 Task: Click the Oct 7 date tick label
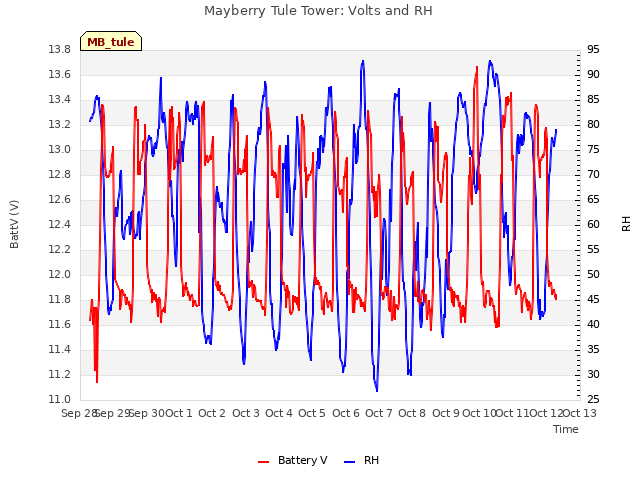click(x=379, y=413)
